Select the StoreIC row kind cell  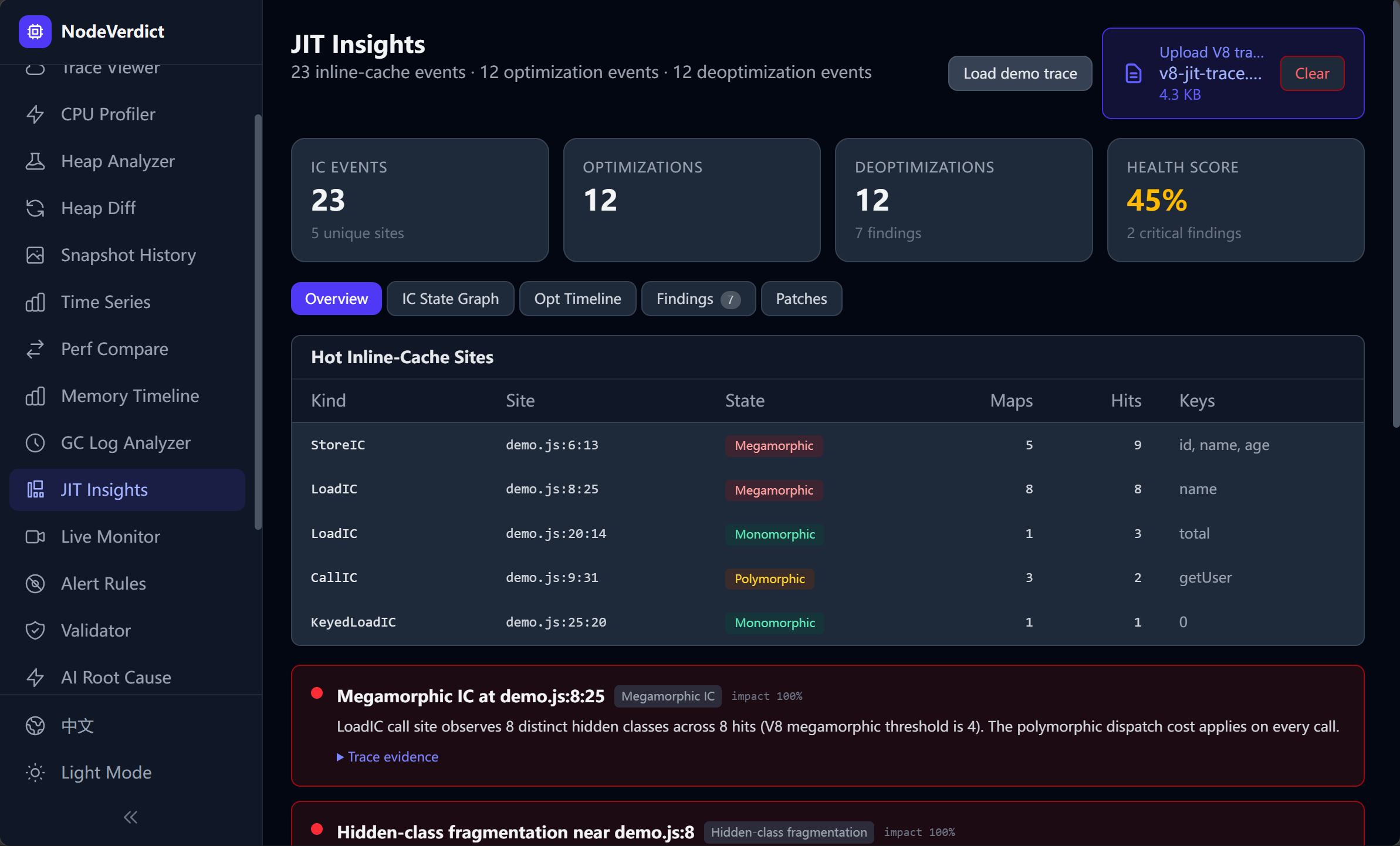click(338, 445)
